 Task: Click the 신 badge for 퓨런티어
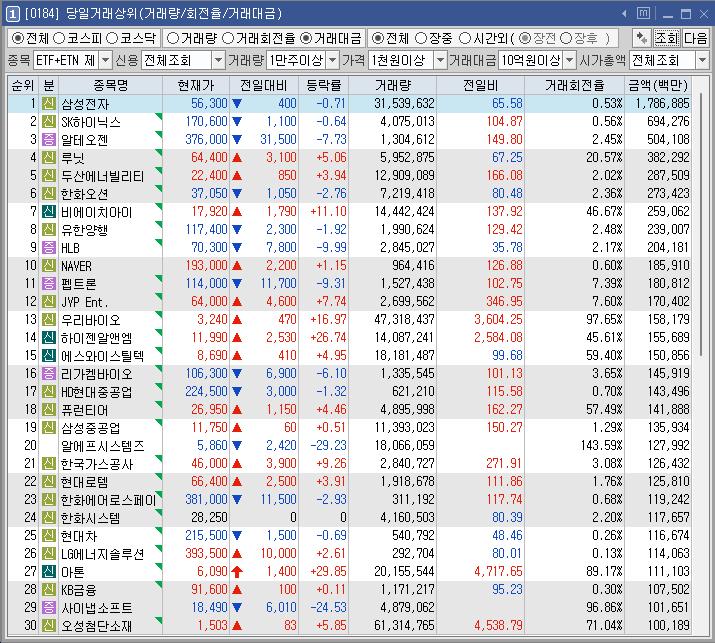tap(48, 410)
